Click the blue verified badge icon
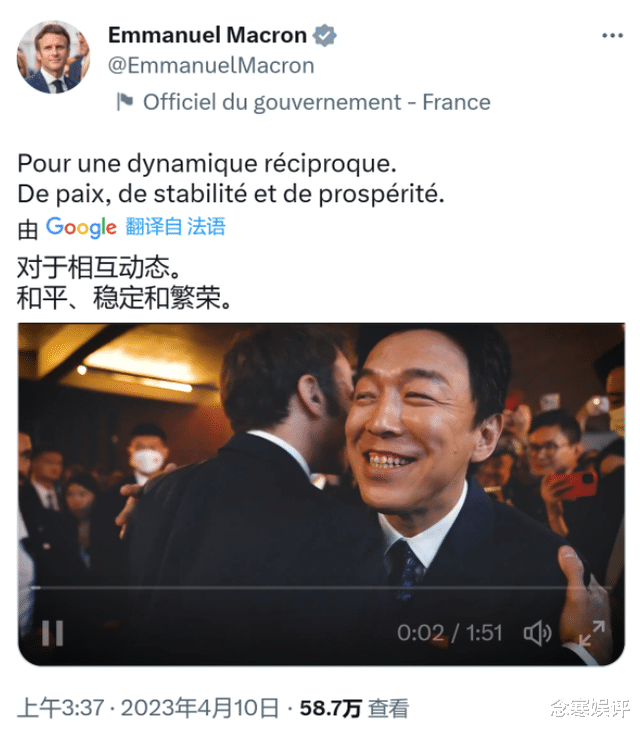This screenshot has height=731, width=640. click(324, 35)
